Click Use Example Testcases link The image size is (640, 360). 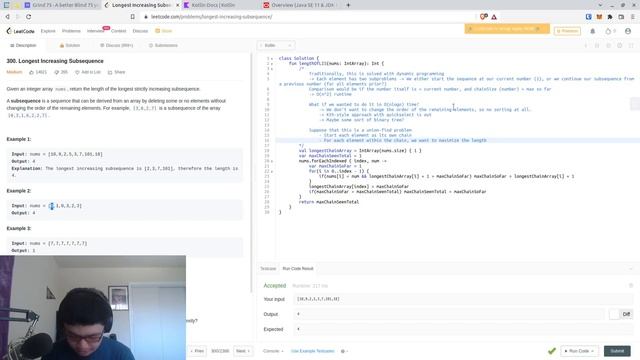[x=313, y=351]
